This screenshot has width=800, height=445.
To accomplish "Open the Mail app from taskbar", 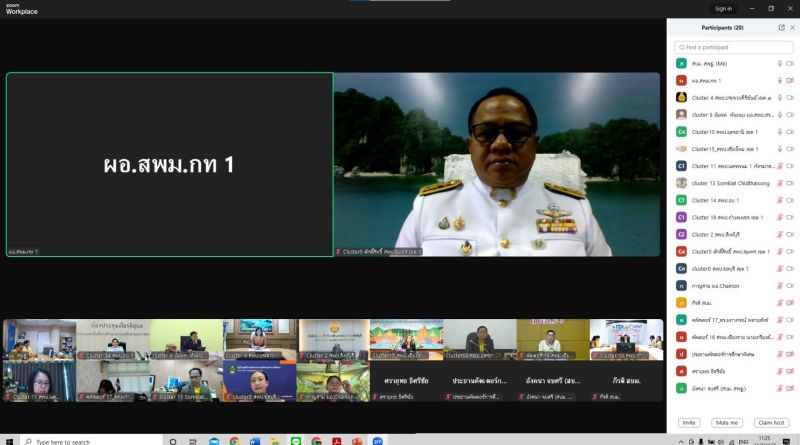I will tap(214, 441).
